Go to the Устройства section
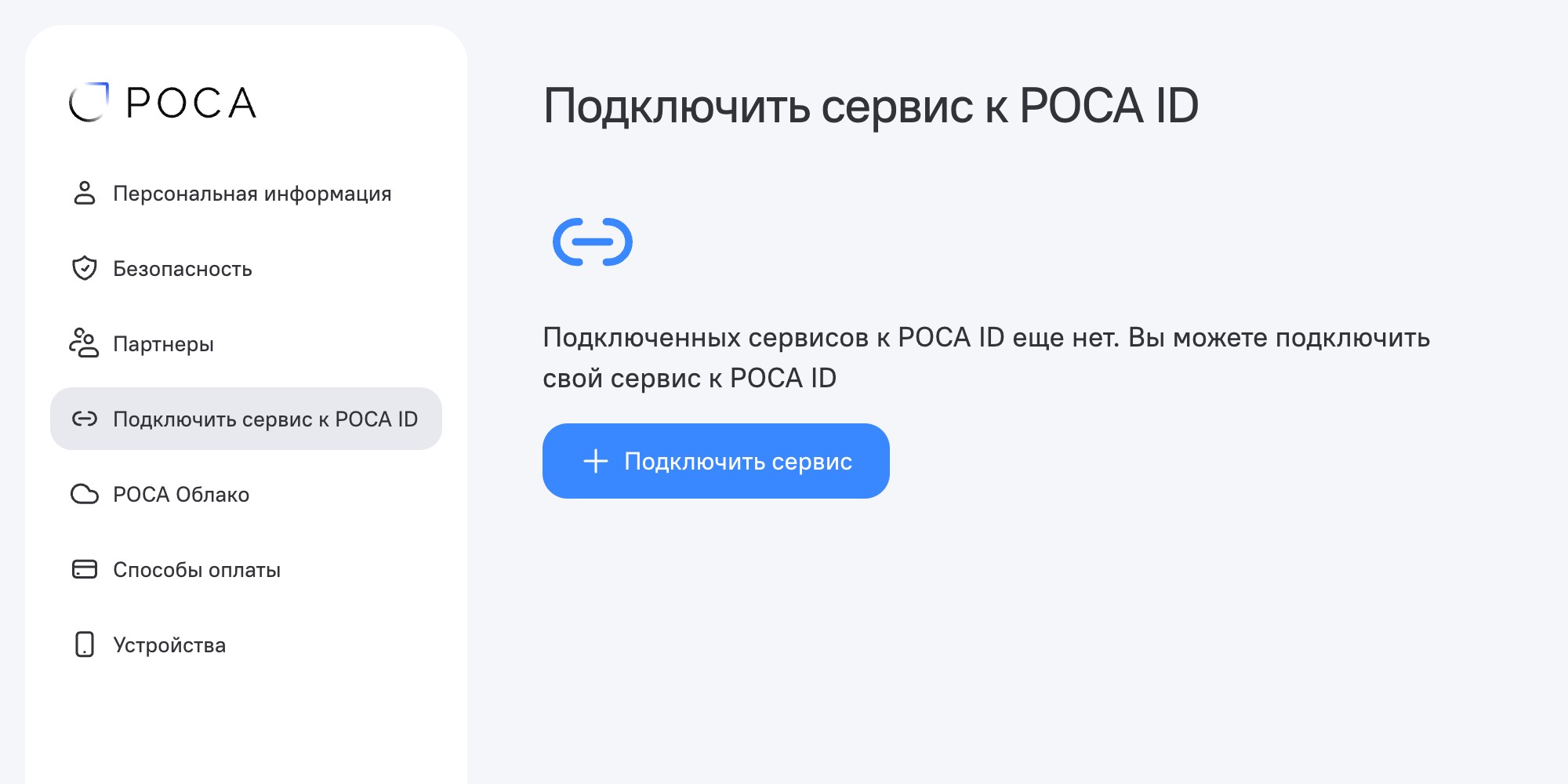Image resolution: width=1568 pixels, height=784 pixels. [x=169, y=645]
